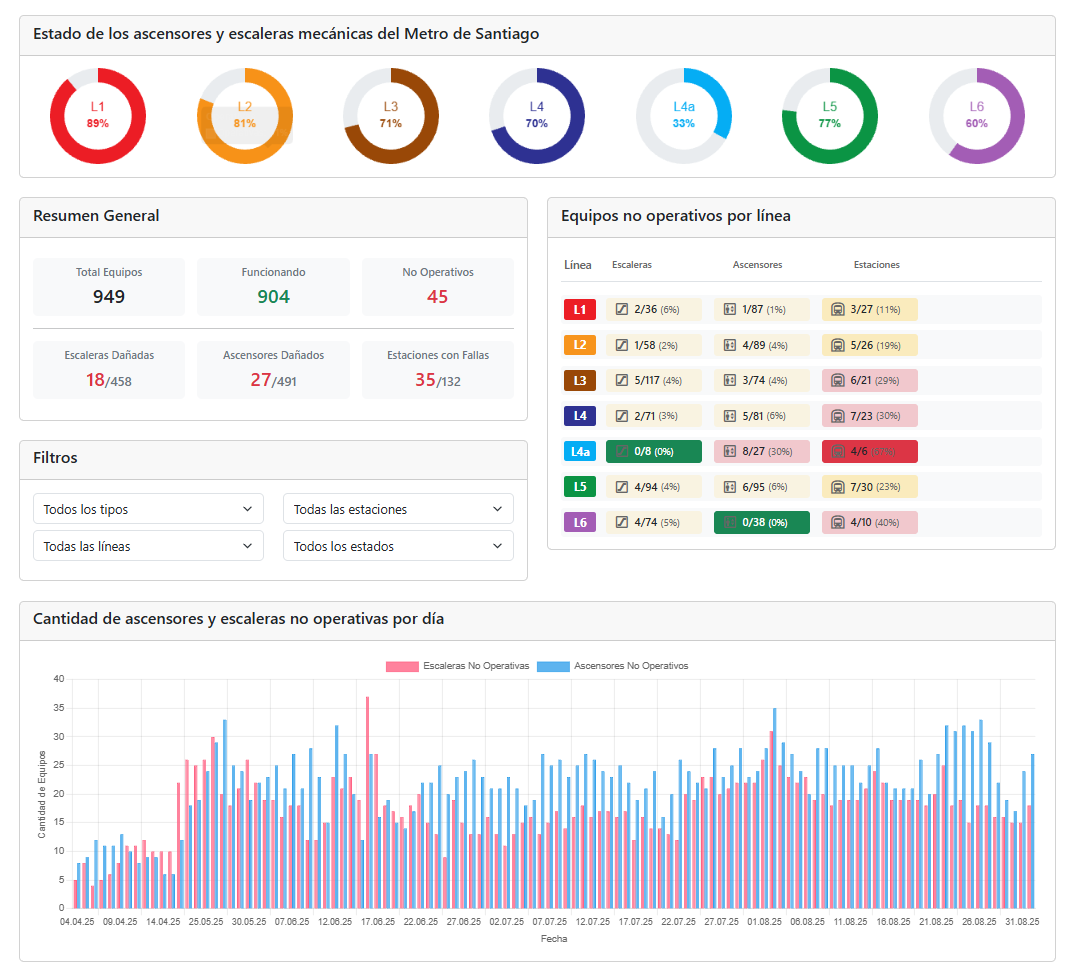Click the elevator icon in the L5 row

point(729,487)
